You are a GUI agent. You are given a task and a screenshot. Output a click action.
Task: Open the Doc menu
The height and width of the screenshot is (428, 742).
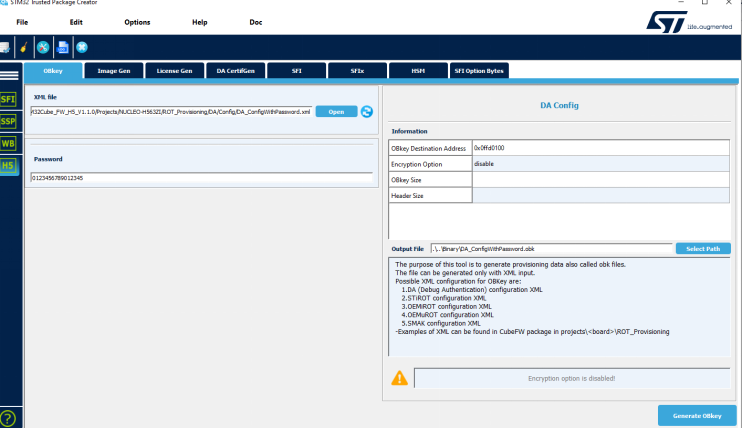[256, 22]
